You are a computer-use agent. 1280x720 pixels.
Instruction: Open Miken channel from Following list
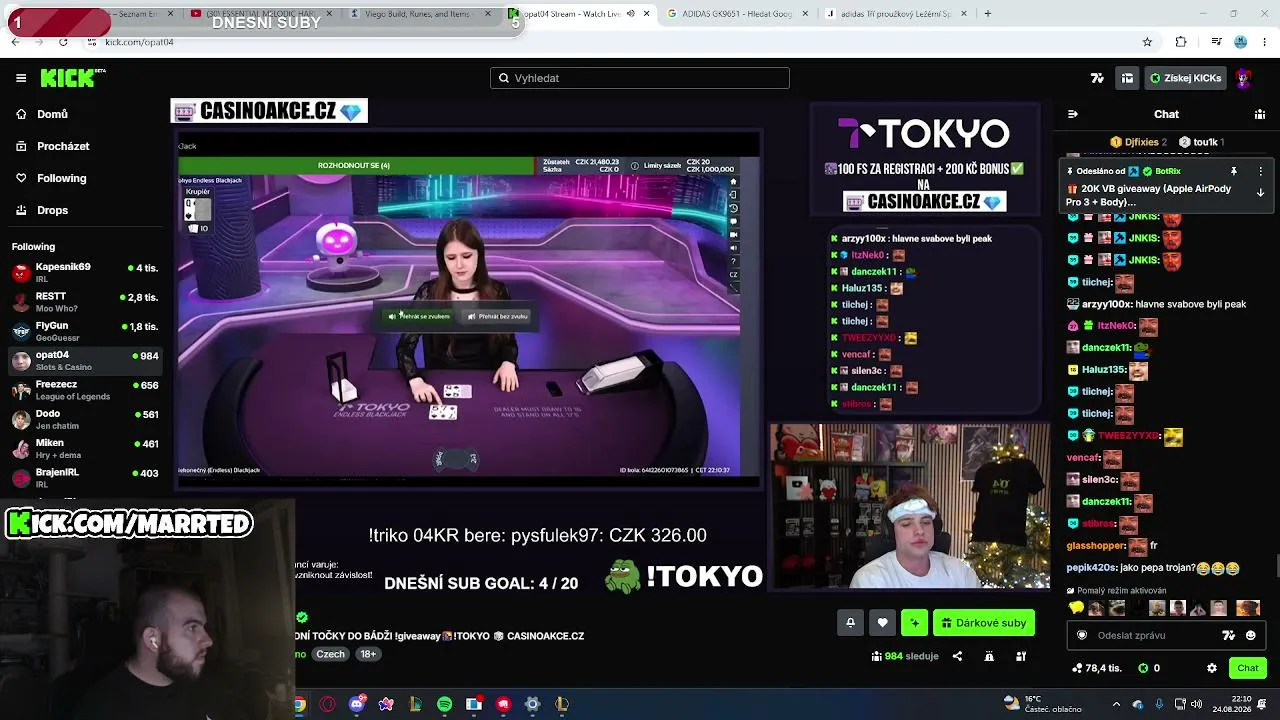point(84,448)
